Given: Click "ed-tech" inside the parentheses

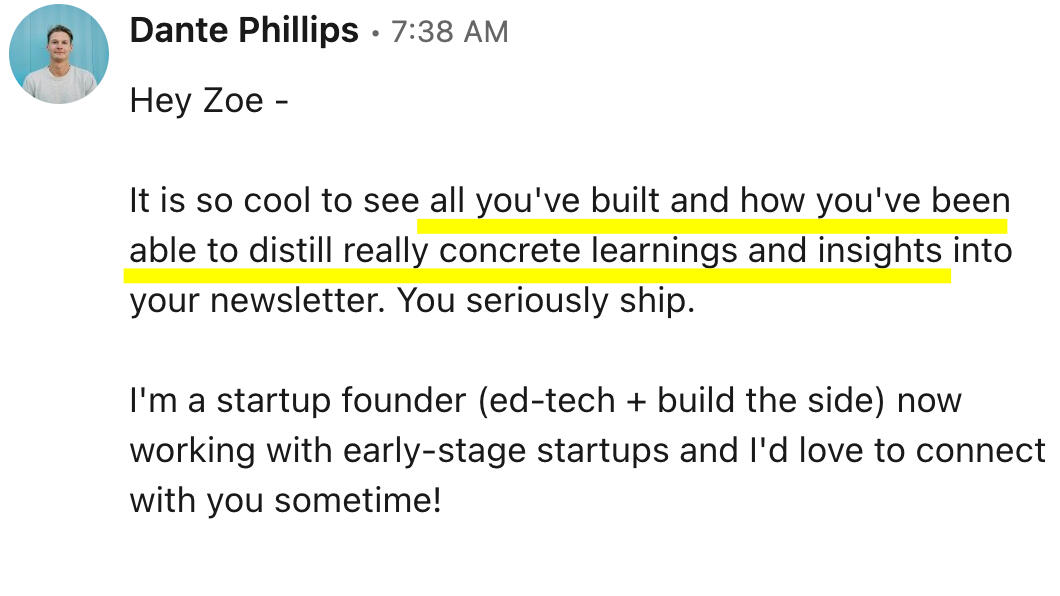Looking at the screenshot, I should coord(548,401).
